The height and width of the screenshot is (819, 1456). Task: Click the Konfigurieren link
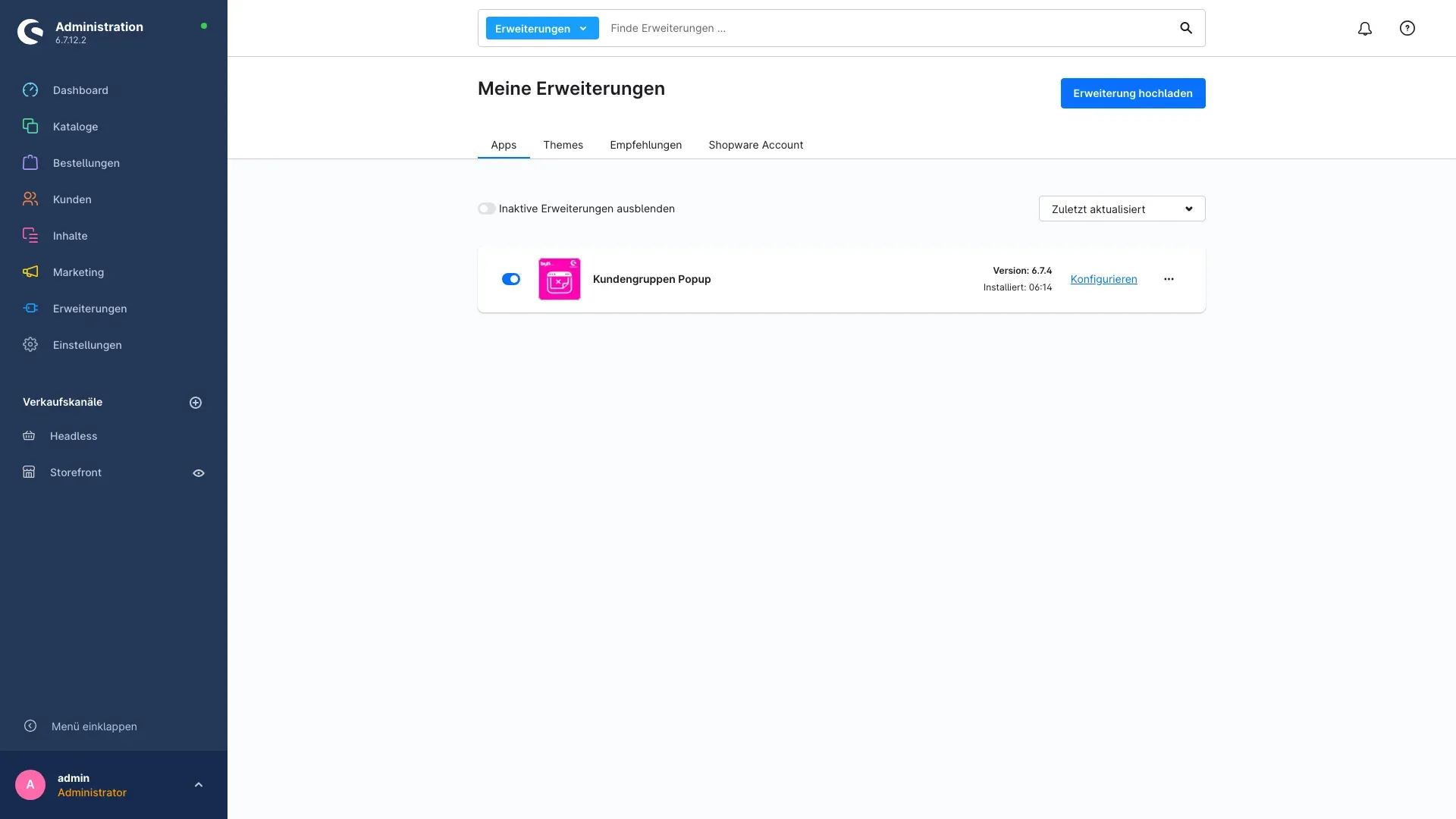coord(1103,279)
